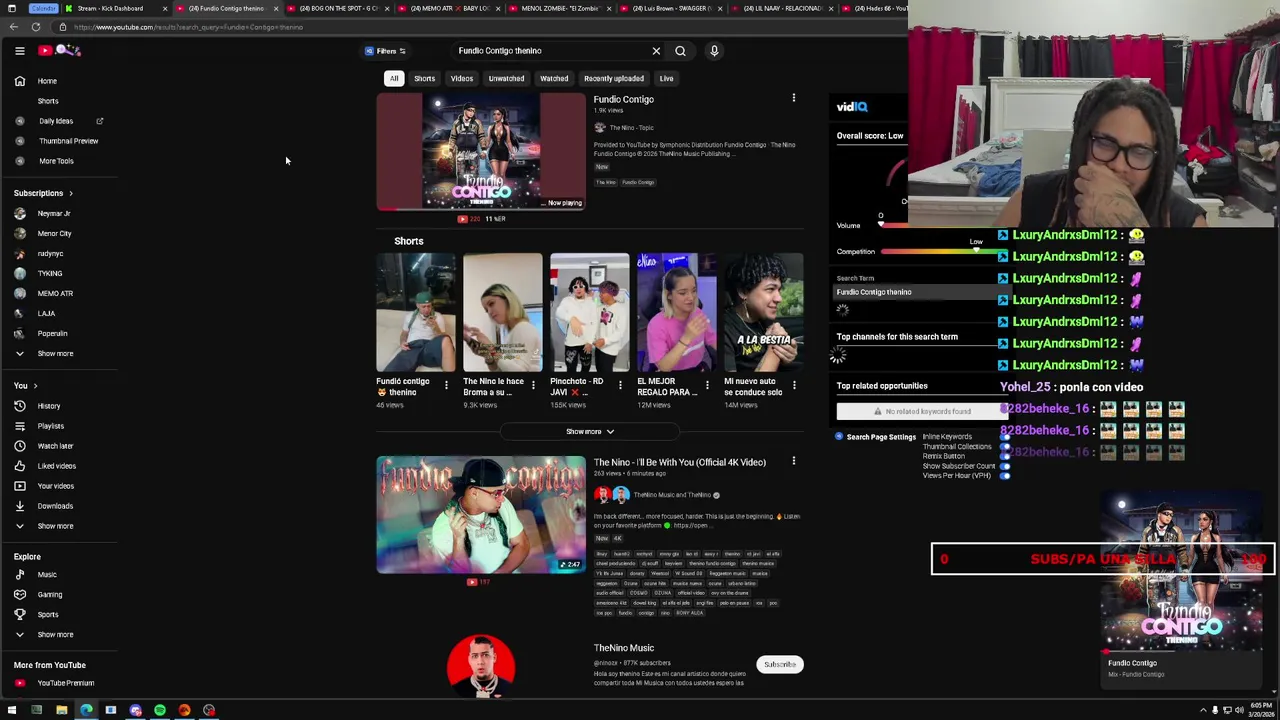The width and height of the screenshot is (1280, 720).
Task: Open options menu for I'll Be With You video
Action: (794, 462)
